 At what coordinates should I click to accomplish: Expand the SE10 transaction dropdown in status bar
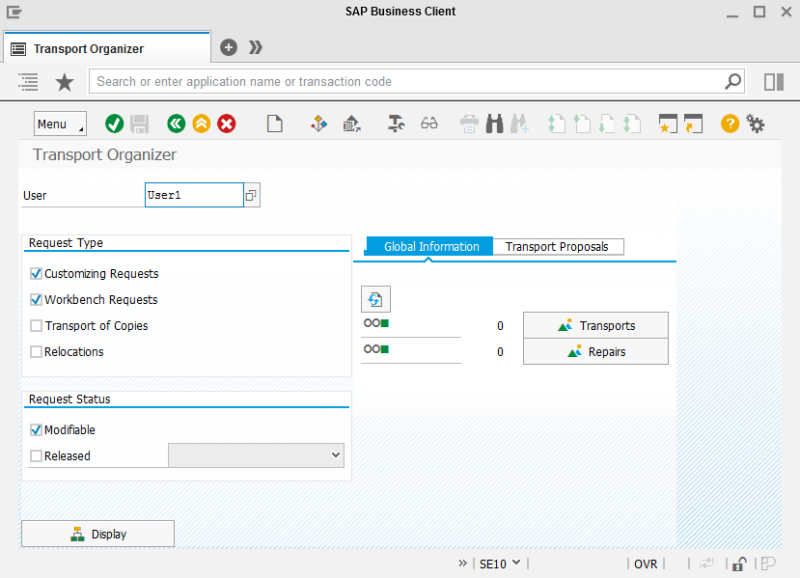tap(500, 563)
